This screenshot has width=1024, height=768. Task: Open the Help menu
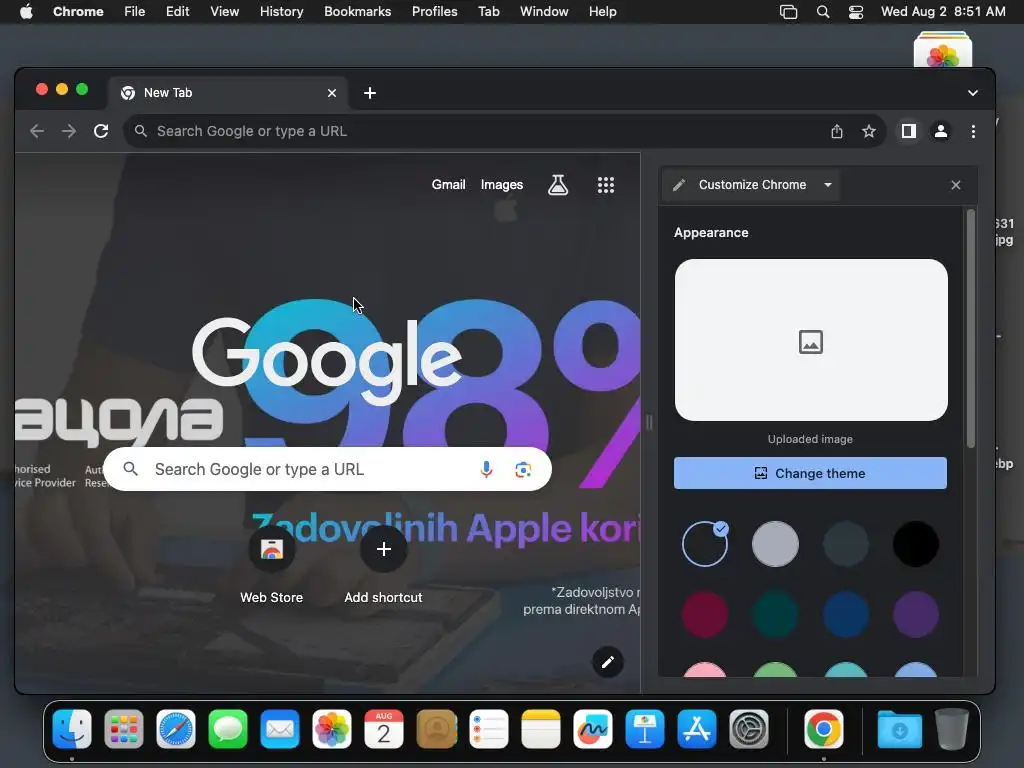click(x=602, y=12)
